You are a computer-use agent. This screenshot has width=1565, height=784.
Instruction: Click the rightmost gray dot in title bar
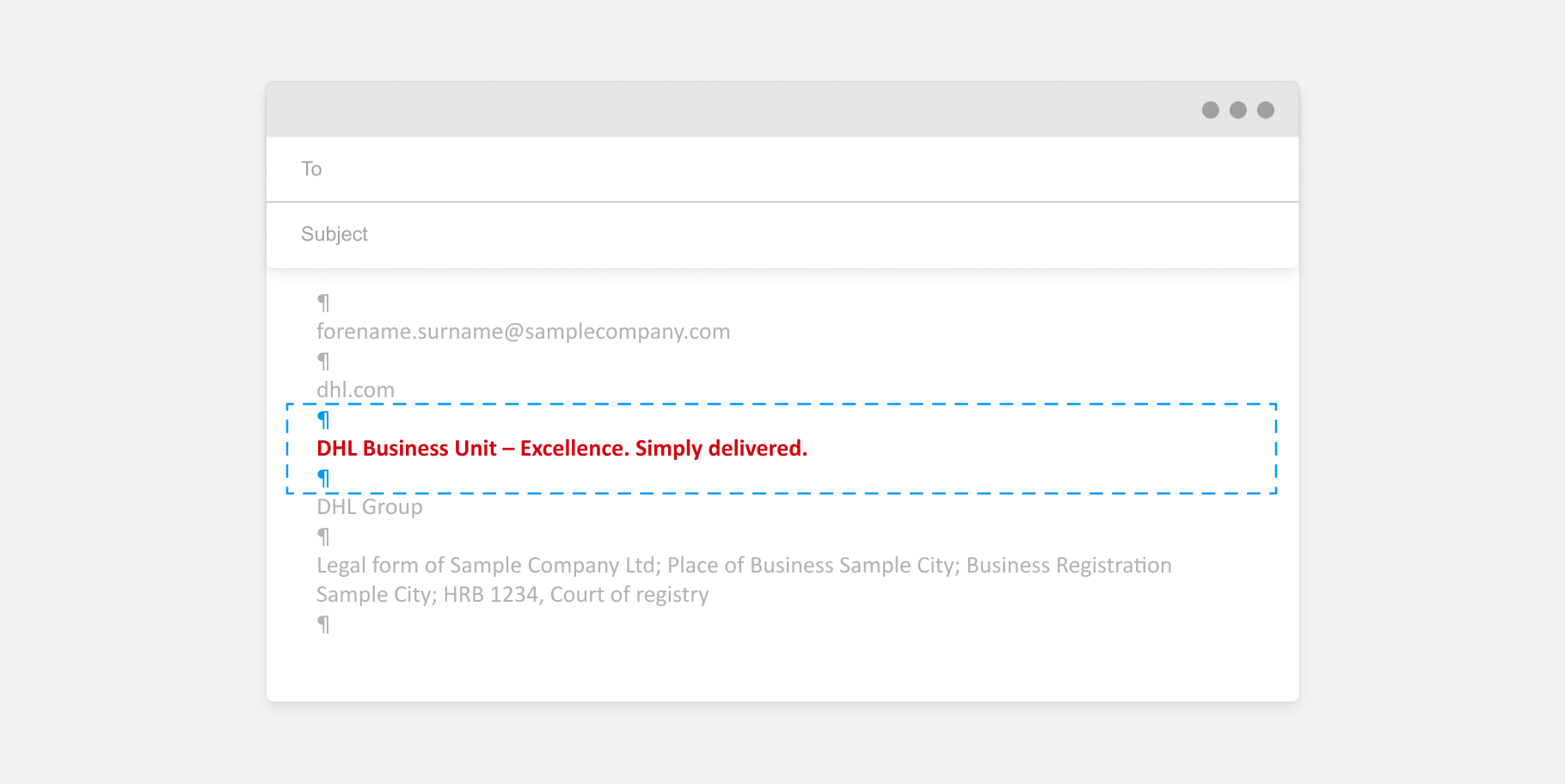1265,110
